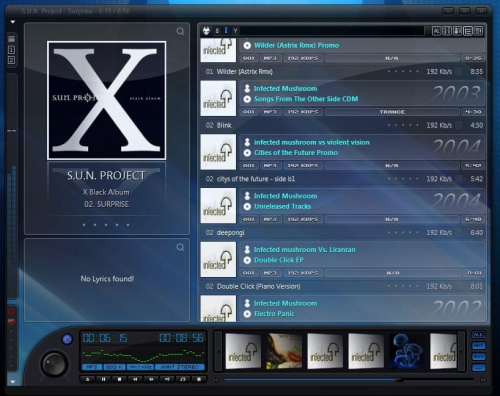The height and width of the screenshot is (396, 500).
Task: Open the fox-head menu icon in playlist header
Action: (206, 31)
